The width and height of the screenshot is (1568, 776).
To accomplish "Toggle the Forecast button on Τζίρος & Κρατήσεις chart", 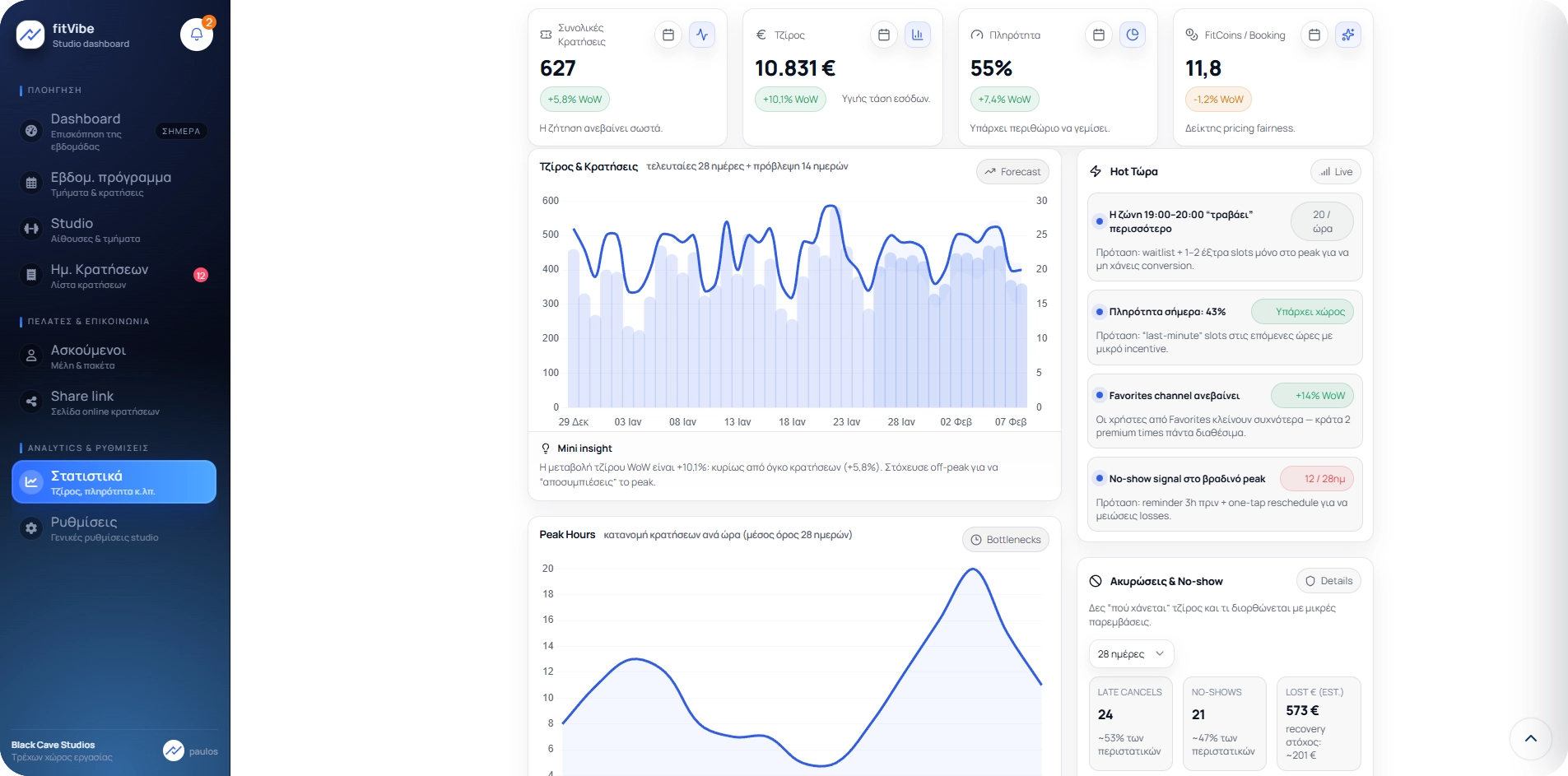I will click(x=1013, y=171).
